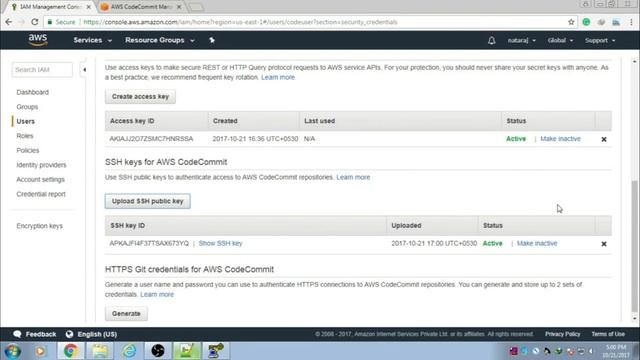Image resolution: width=640 pixels, height=360 pixels.
Task: Switch to AWS CodeCommit browser tab
Action: click(x=141, y=7)
